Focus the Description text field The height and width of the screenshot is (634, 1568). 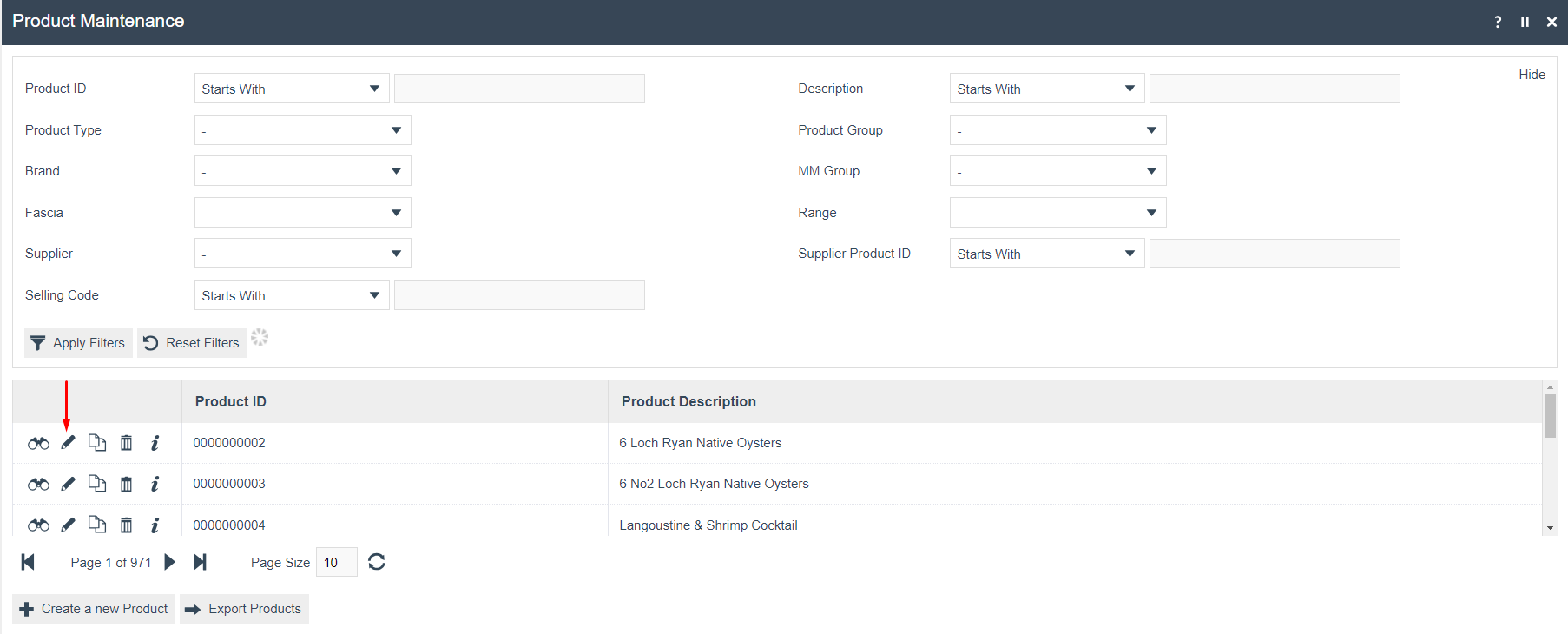(1275, 89)
